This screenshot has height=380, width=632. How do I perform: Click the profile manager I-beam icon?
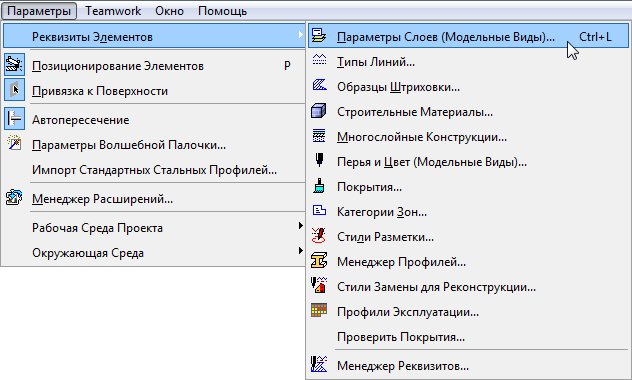319,260
